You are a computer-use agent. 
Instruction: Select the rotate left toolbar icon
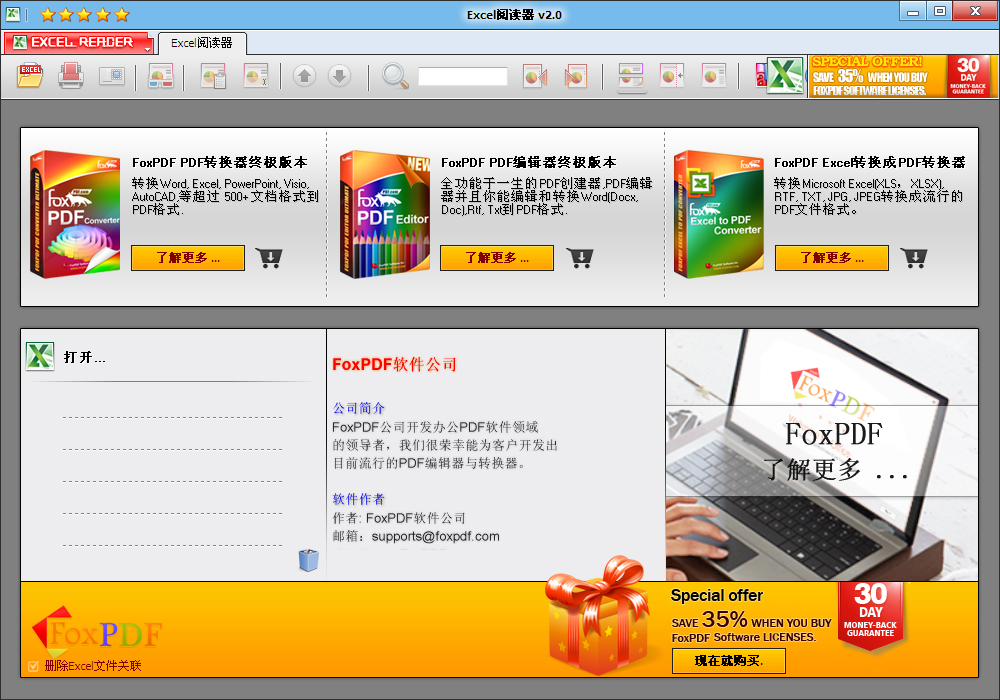tap(534, 76)
